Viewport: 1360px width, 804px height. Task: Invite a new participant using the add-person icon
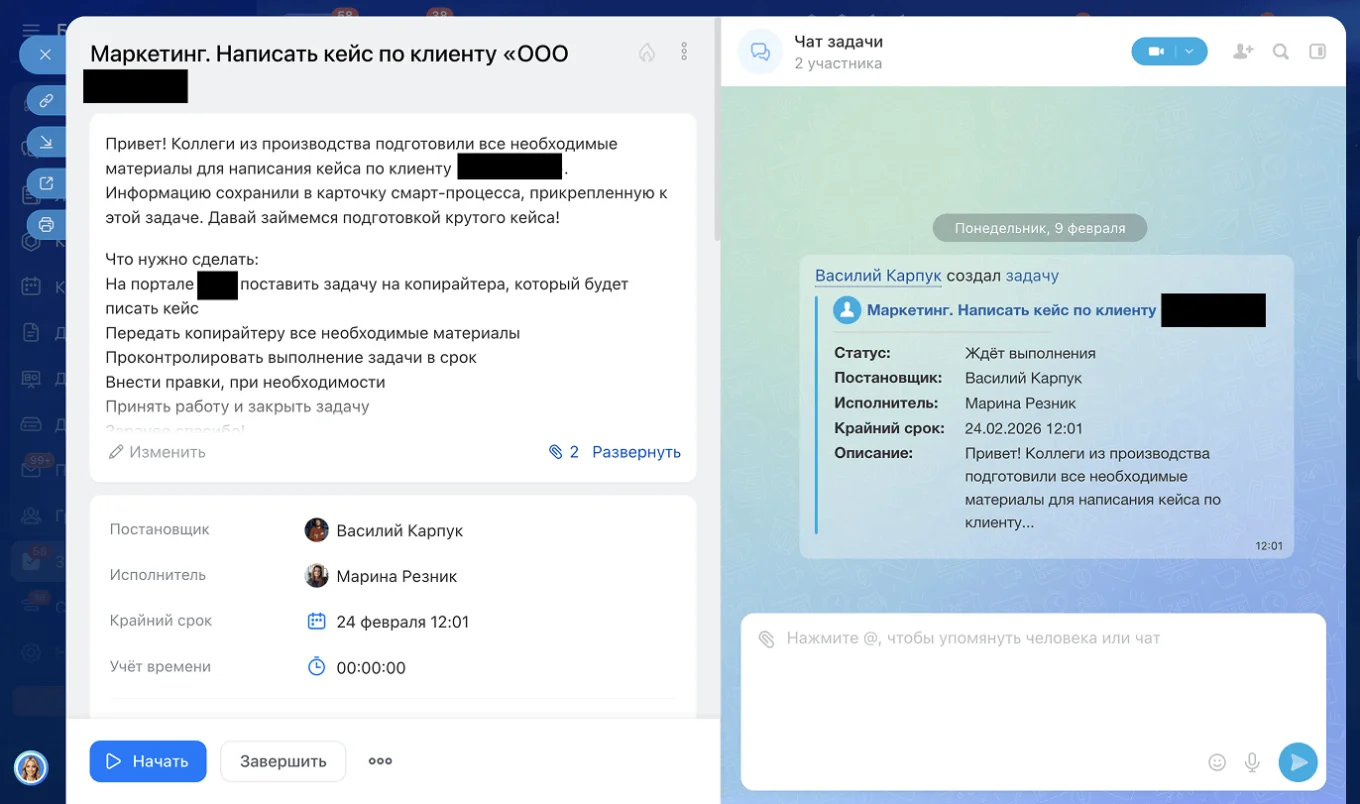click(x=1241, y=51)
